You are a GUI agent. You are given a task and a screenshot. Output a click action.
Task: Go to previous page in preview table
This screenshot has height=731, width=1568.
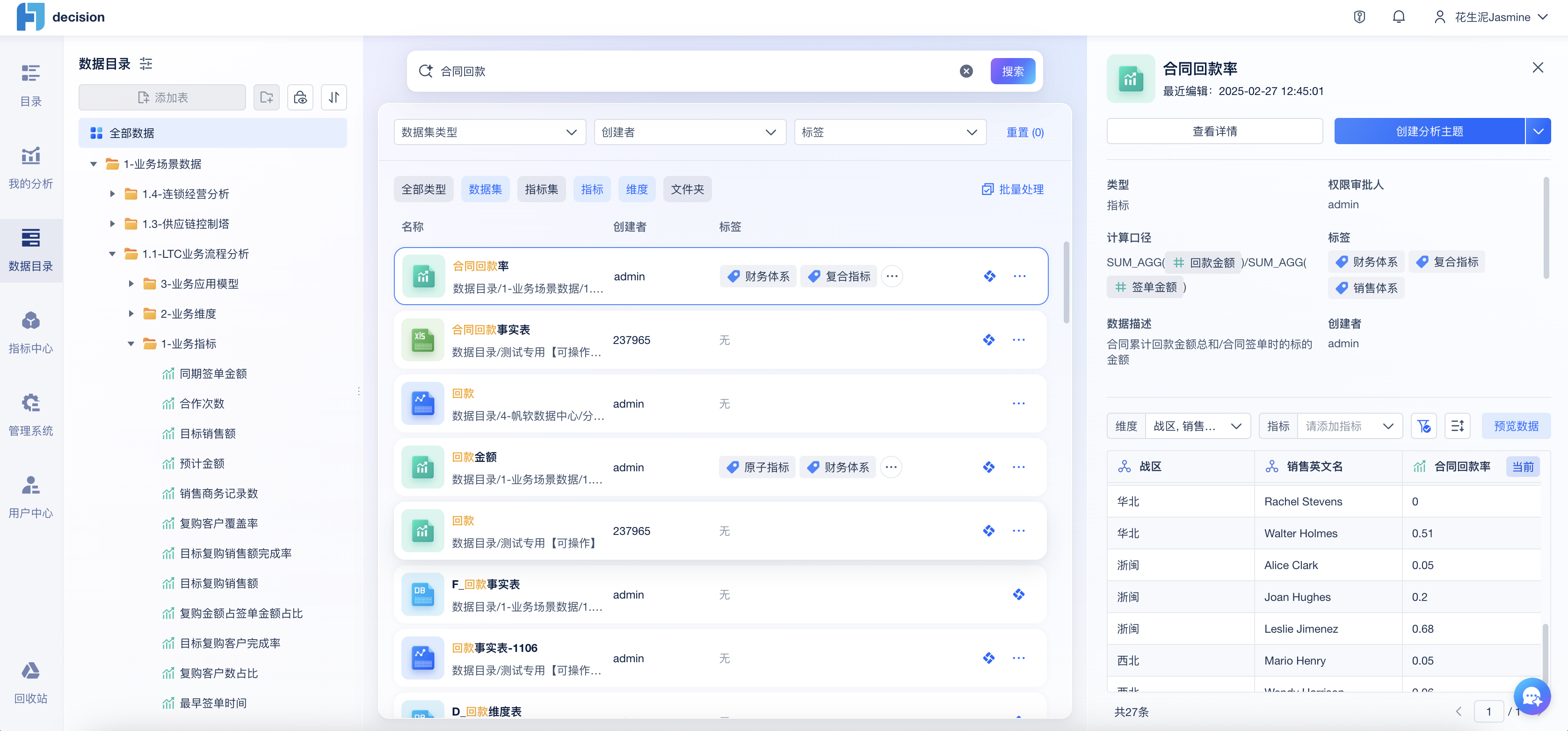click(x=1459, y=711)
